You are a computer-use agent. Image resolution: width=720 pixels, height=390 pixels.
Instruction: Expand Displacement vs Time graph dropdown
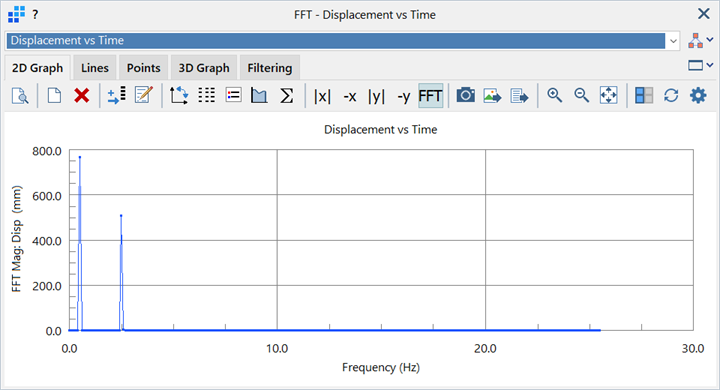tap(673, 41)
